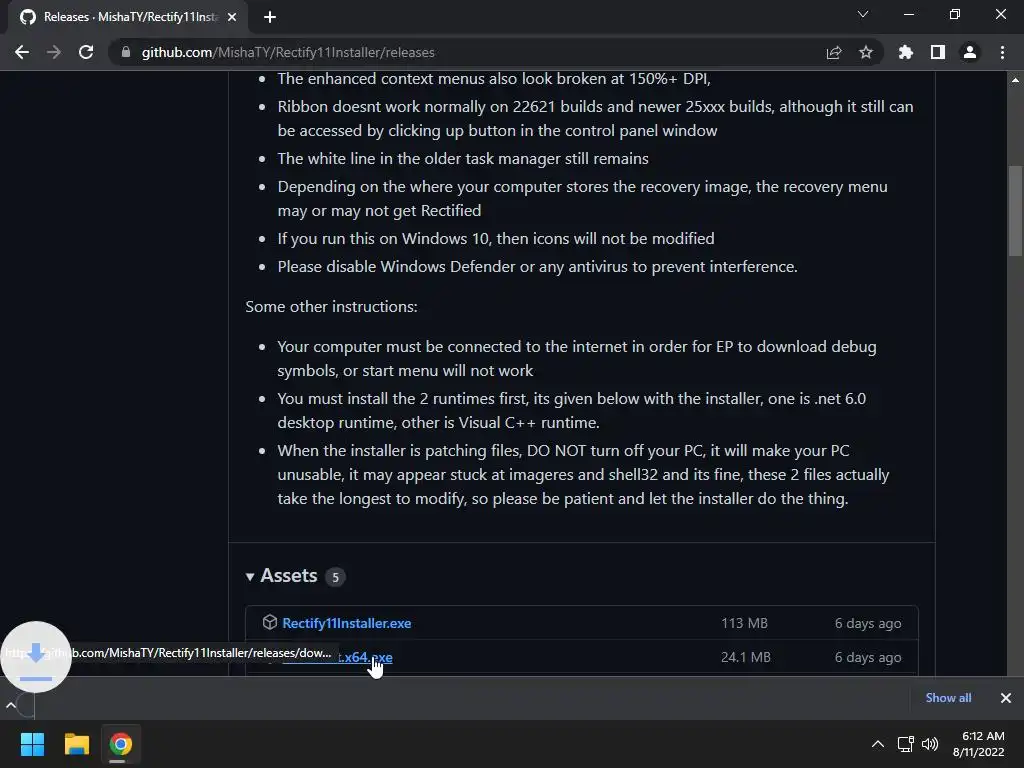Download Rectify11Installer.exe
The height and width of the screenshot is (768, 1024).
tap(346, 623)
